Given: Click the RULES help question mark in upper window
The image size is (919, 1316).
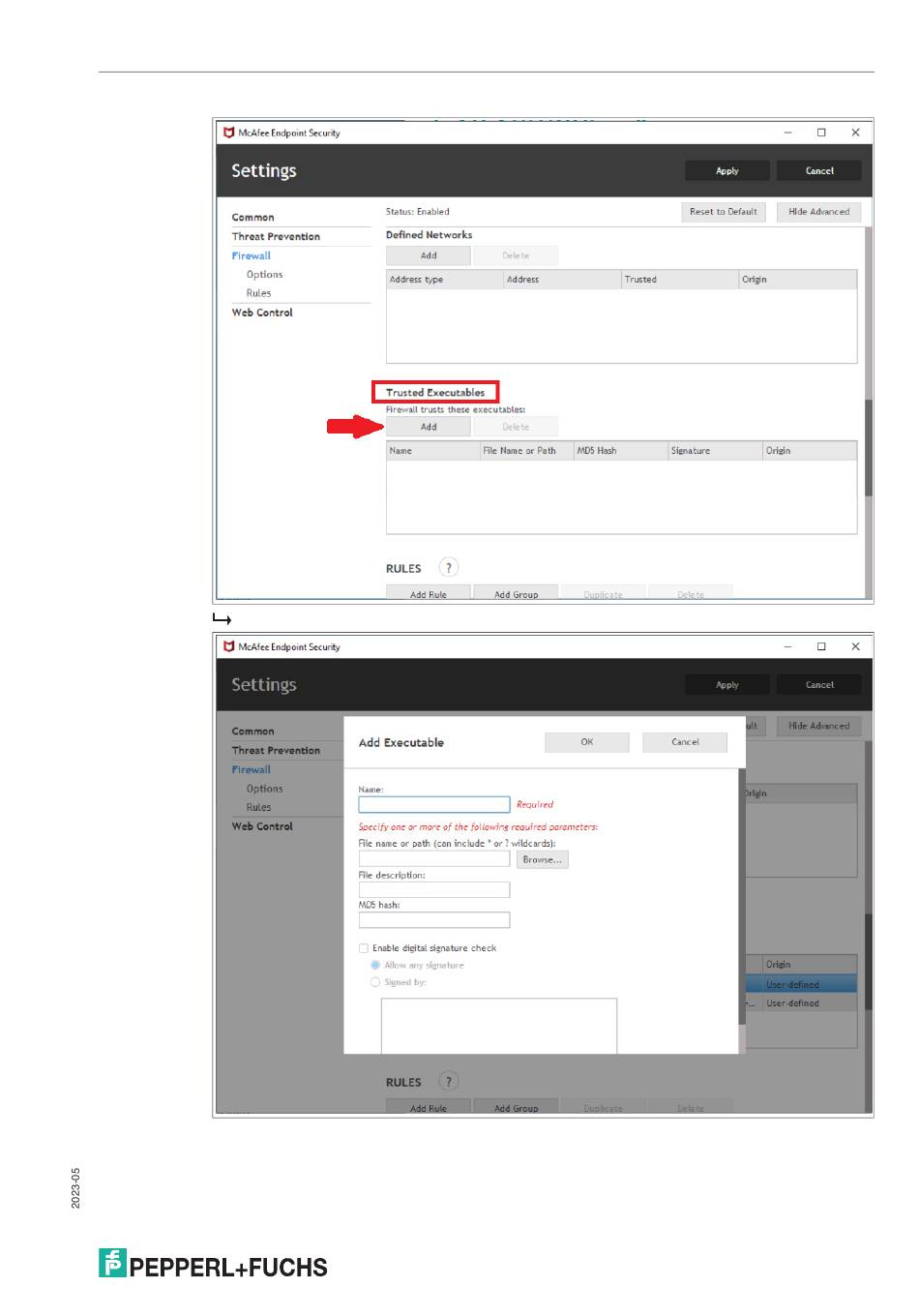Looking at the screenshot, I should tap(448, 568).
